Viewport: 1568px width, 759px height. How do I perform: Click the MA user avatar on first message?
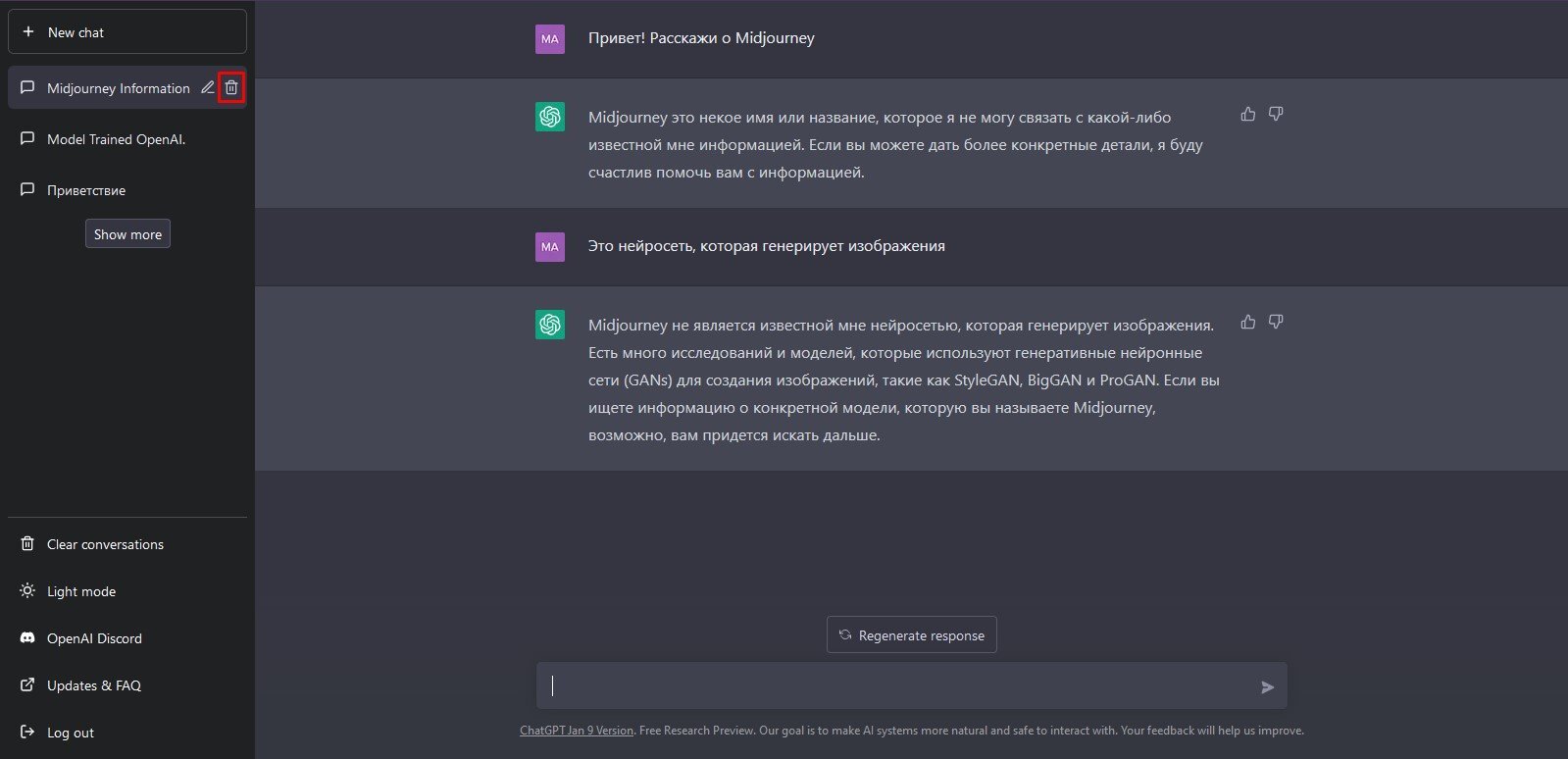coord(550,39)
